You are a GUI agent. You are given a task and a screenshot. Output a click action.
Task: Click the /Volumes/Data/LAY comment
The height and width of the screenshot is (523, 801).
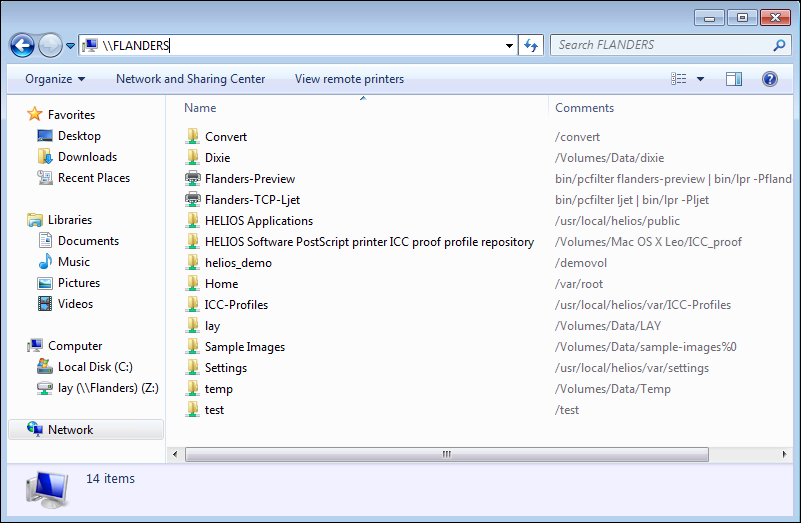(608, 325)
